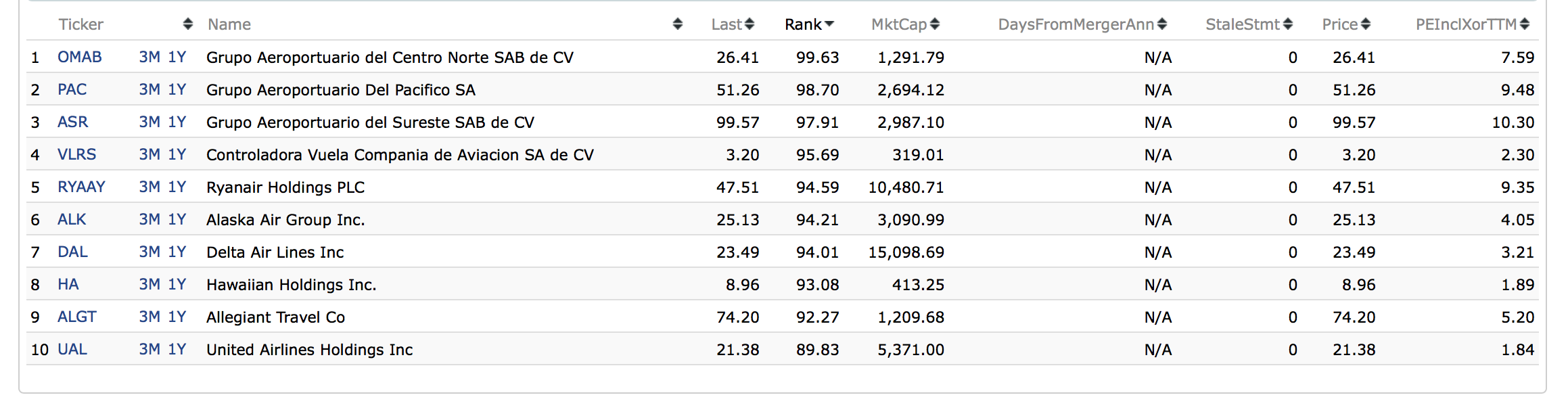Sort by StaleStmt arrows icon
The width and height of the screenshot is (1568, 414).
click(1288, 24)
